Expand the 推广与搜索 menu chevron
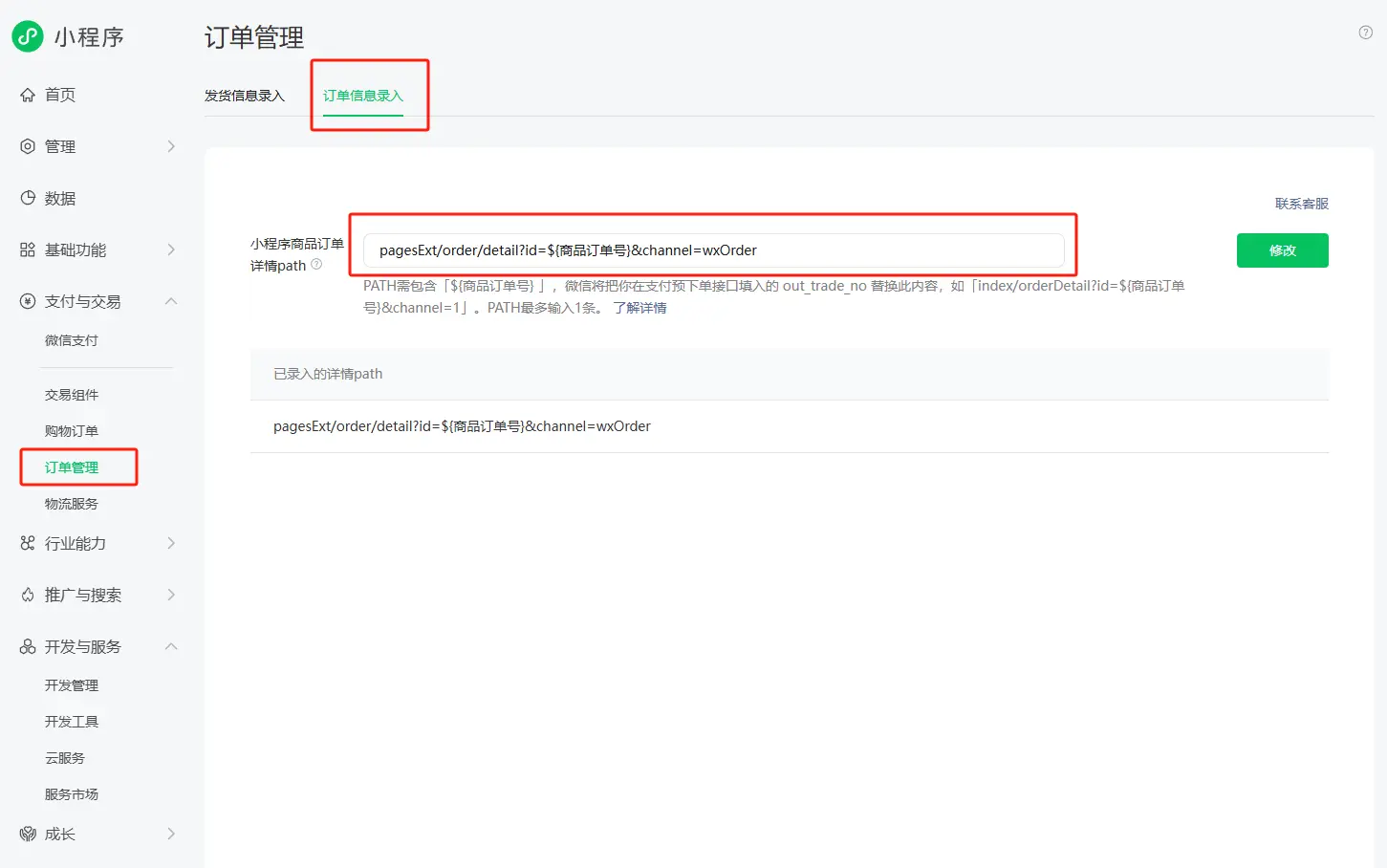Image resolution: width=1387 pixels, height=868 pixels. pyautogui.click(x=171, y=595)
